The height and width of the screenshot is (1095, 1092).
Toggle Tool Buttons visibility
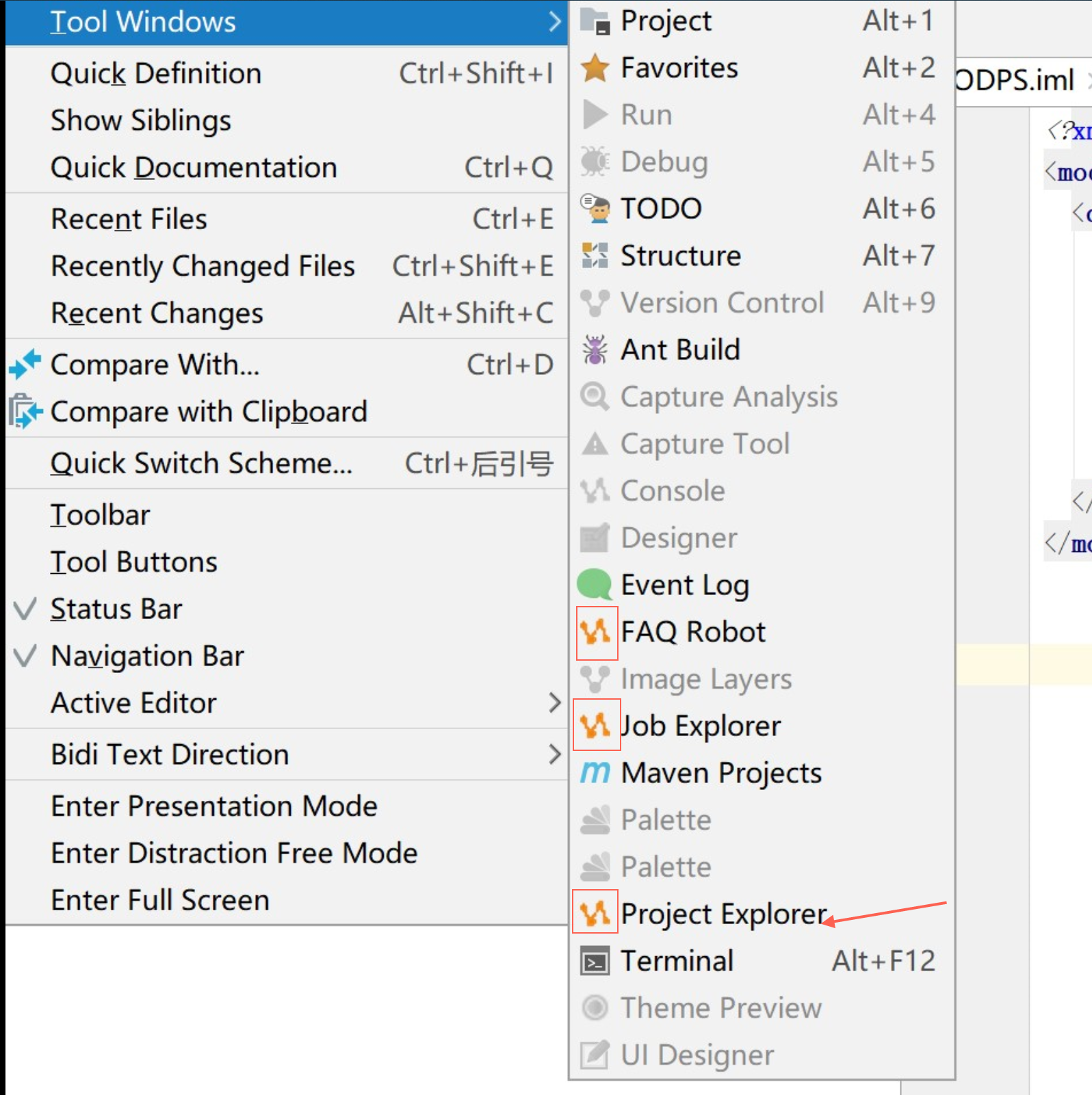[287, 562]
